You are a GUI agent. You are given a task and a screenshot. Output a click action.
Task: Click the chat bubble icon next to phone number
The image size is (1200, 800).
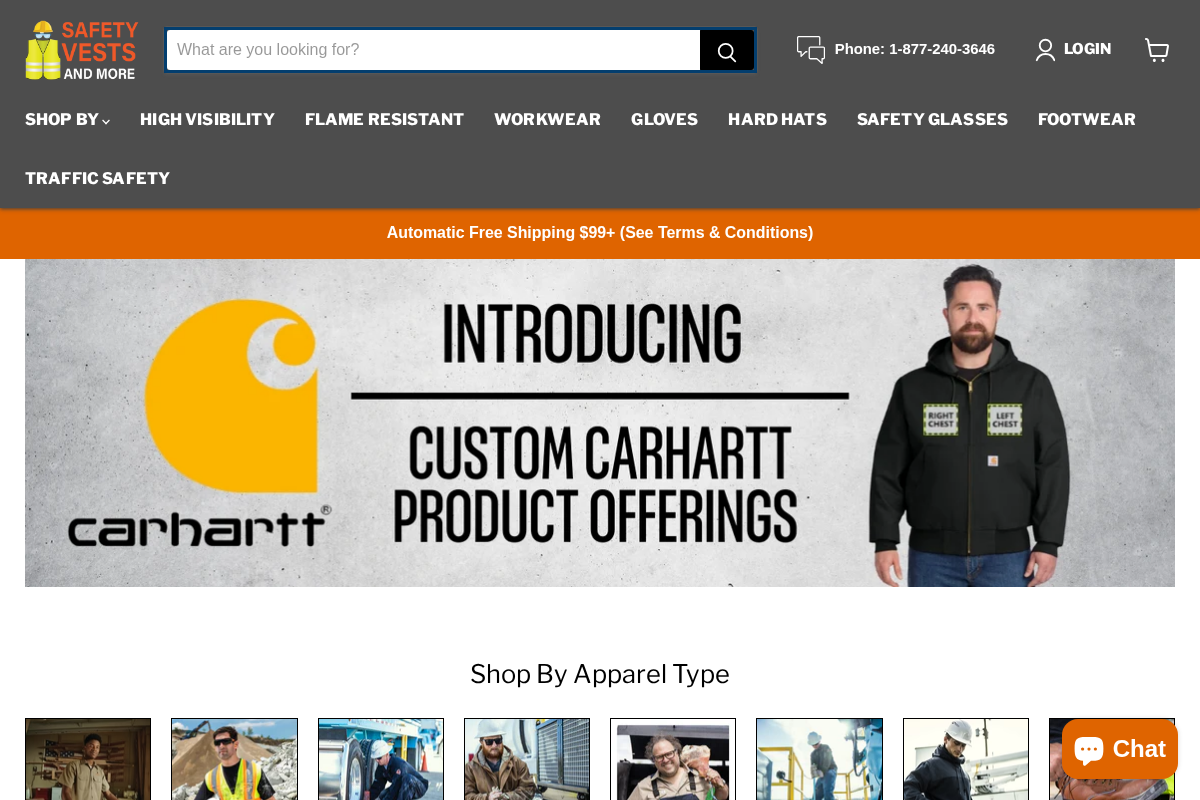pyautogui.click(x=810, y=49)
